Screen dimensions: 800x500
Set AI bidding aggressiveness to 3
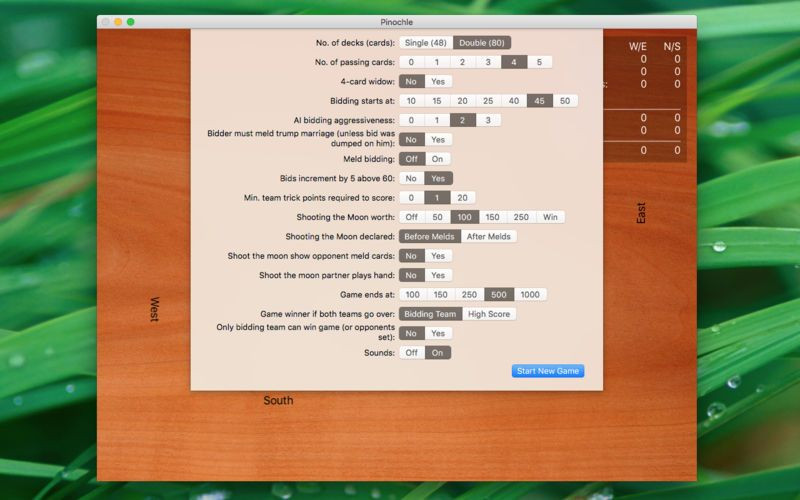(488, 120)
